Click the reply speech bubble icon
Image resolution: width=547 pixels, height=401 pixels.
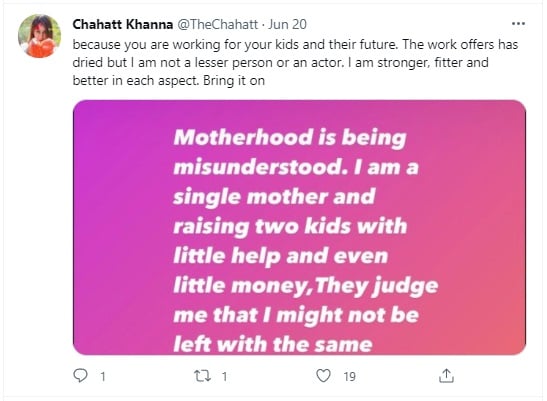coord(80,376)
